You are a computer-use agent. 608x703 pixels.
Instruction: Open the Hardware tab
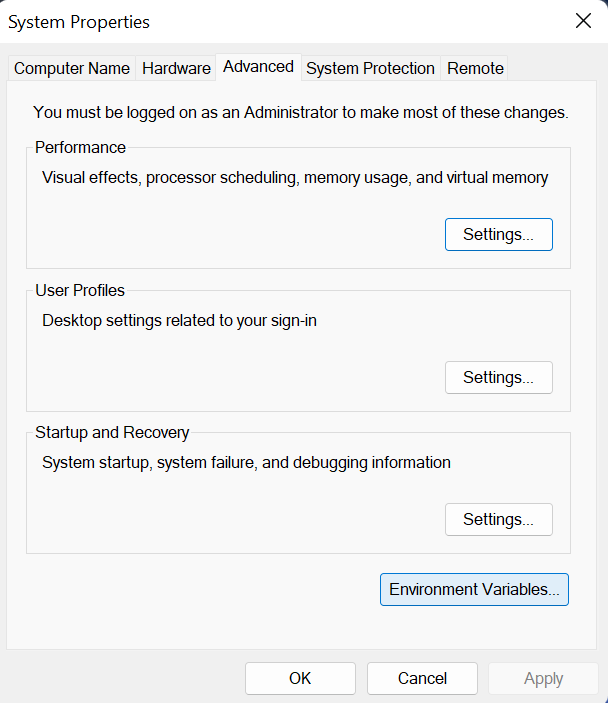point(176,68)
